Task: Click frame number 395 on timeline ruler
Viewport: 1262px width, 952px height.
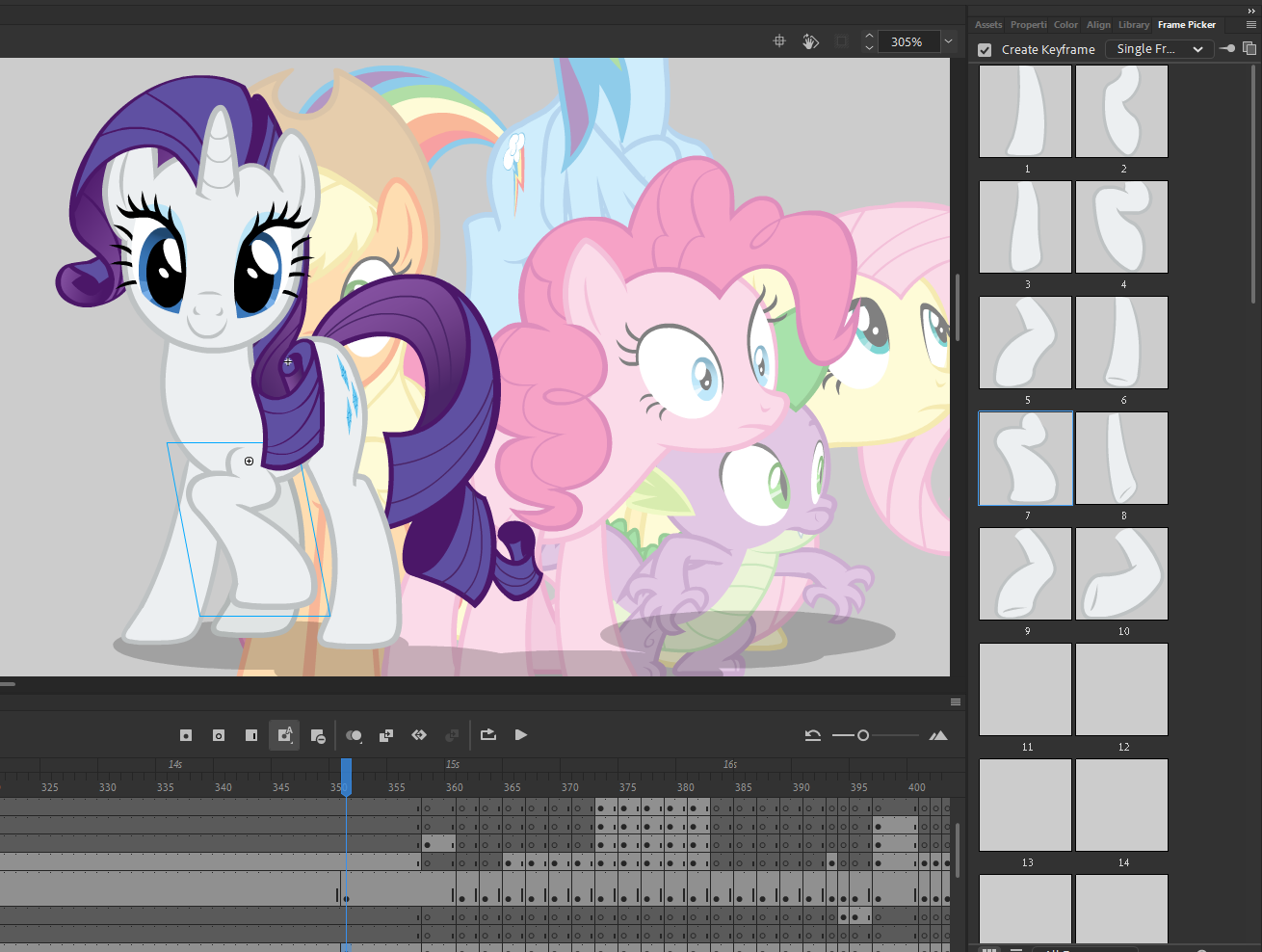Action: [x=859, y=787]
